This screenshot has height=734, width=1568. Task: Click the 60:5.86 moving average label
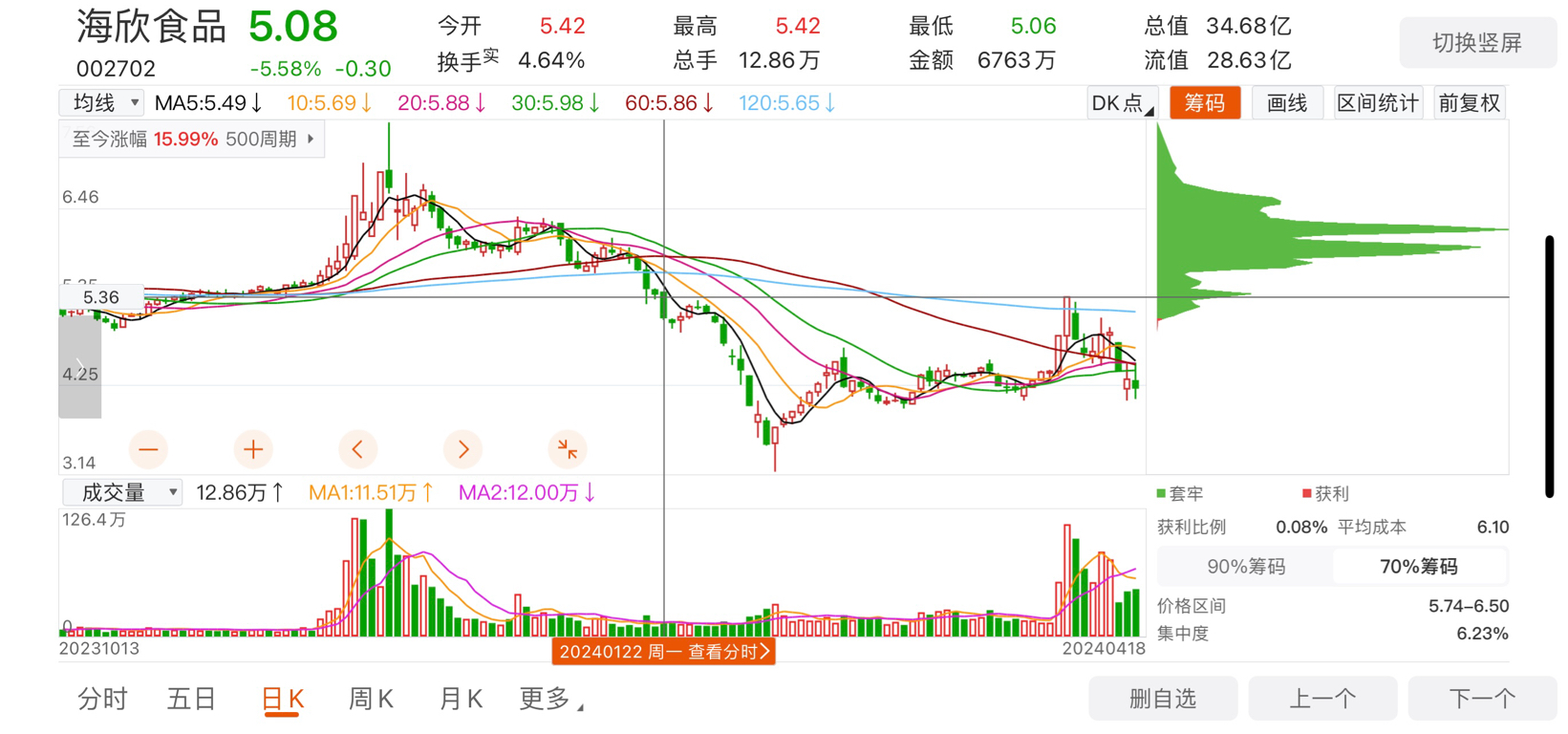670,103
